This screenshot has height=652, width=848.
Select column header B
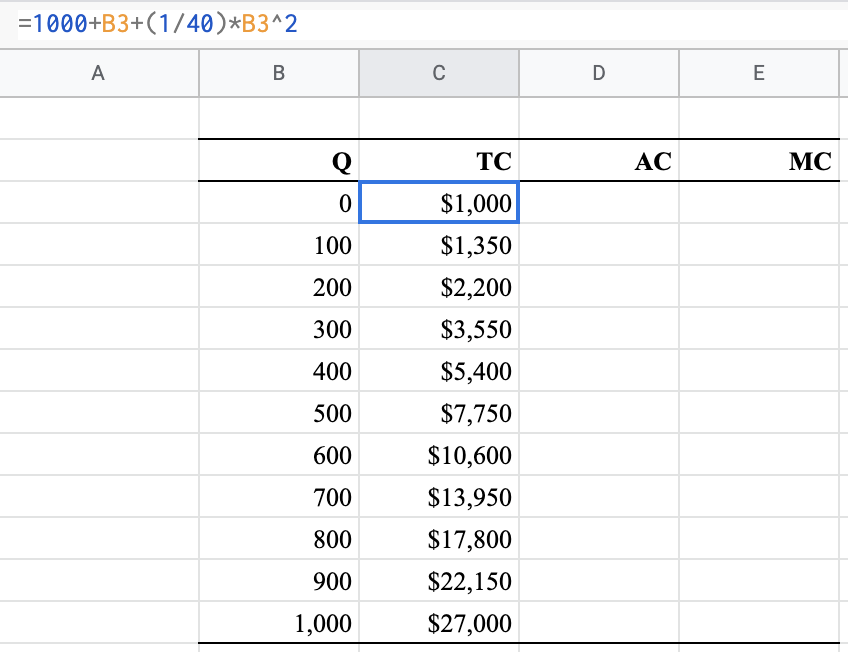(278, 73)
